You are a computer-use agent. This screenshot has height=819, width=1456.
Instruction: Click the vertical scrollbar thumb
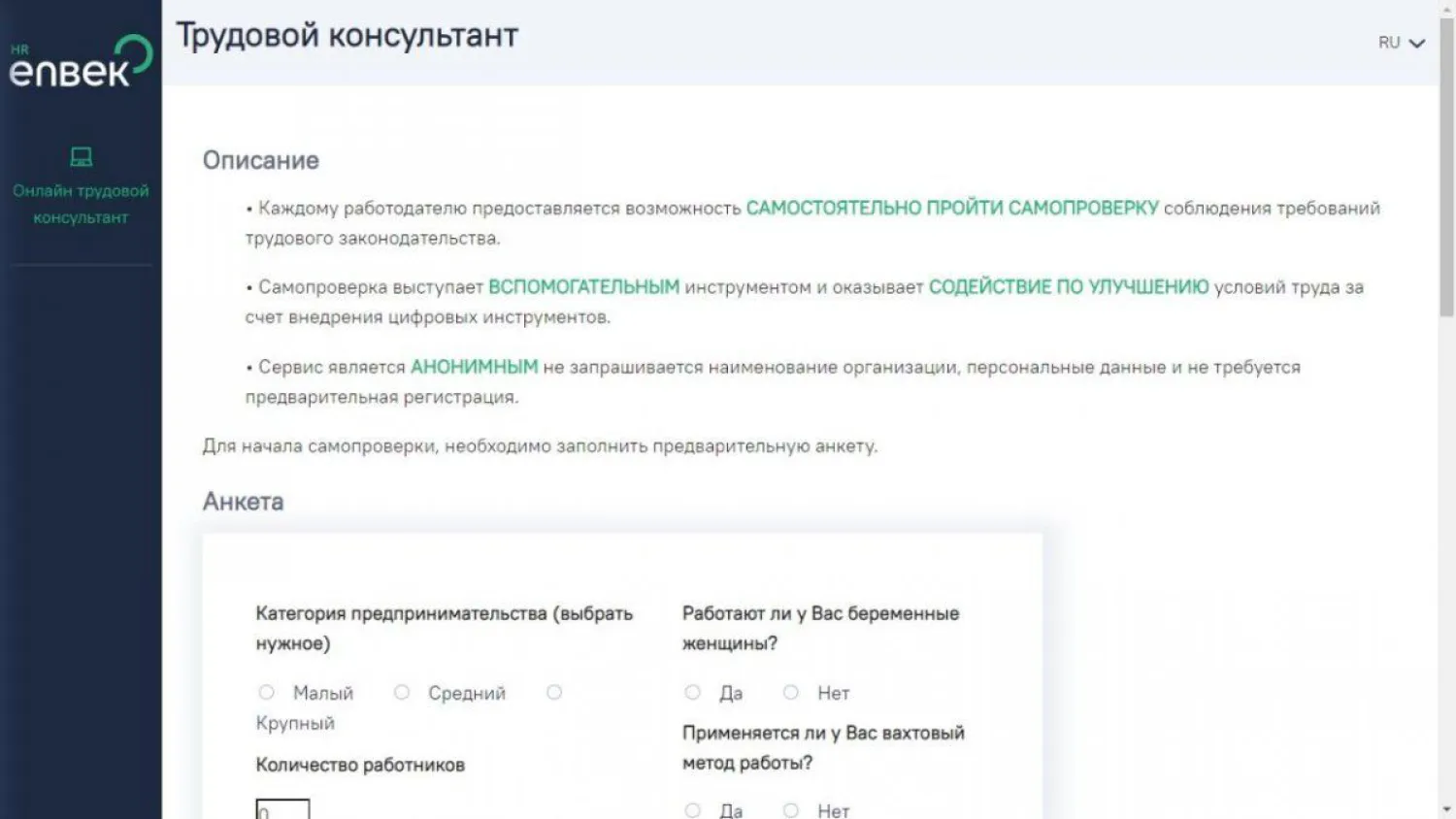coord(1446,165)
